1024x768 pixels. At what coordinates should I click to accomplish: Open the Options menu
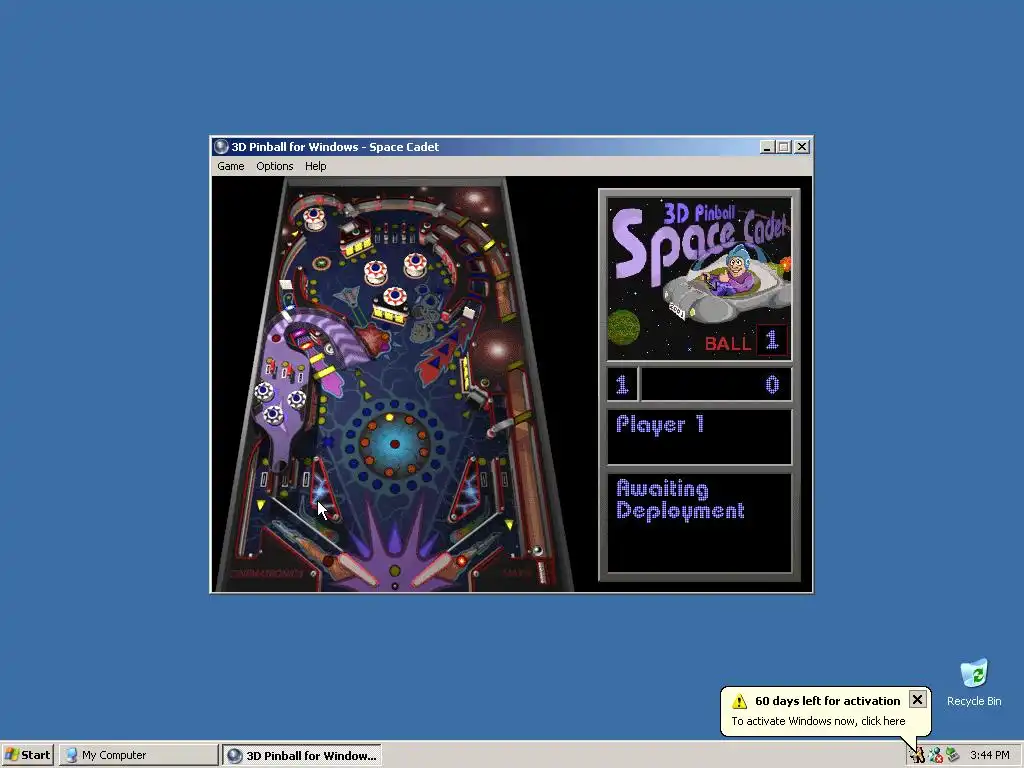(274, 166)
